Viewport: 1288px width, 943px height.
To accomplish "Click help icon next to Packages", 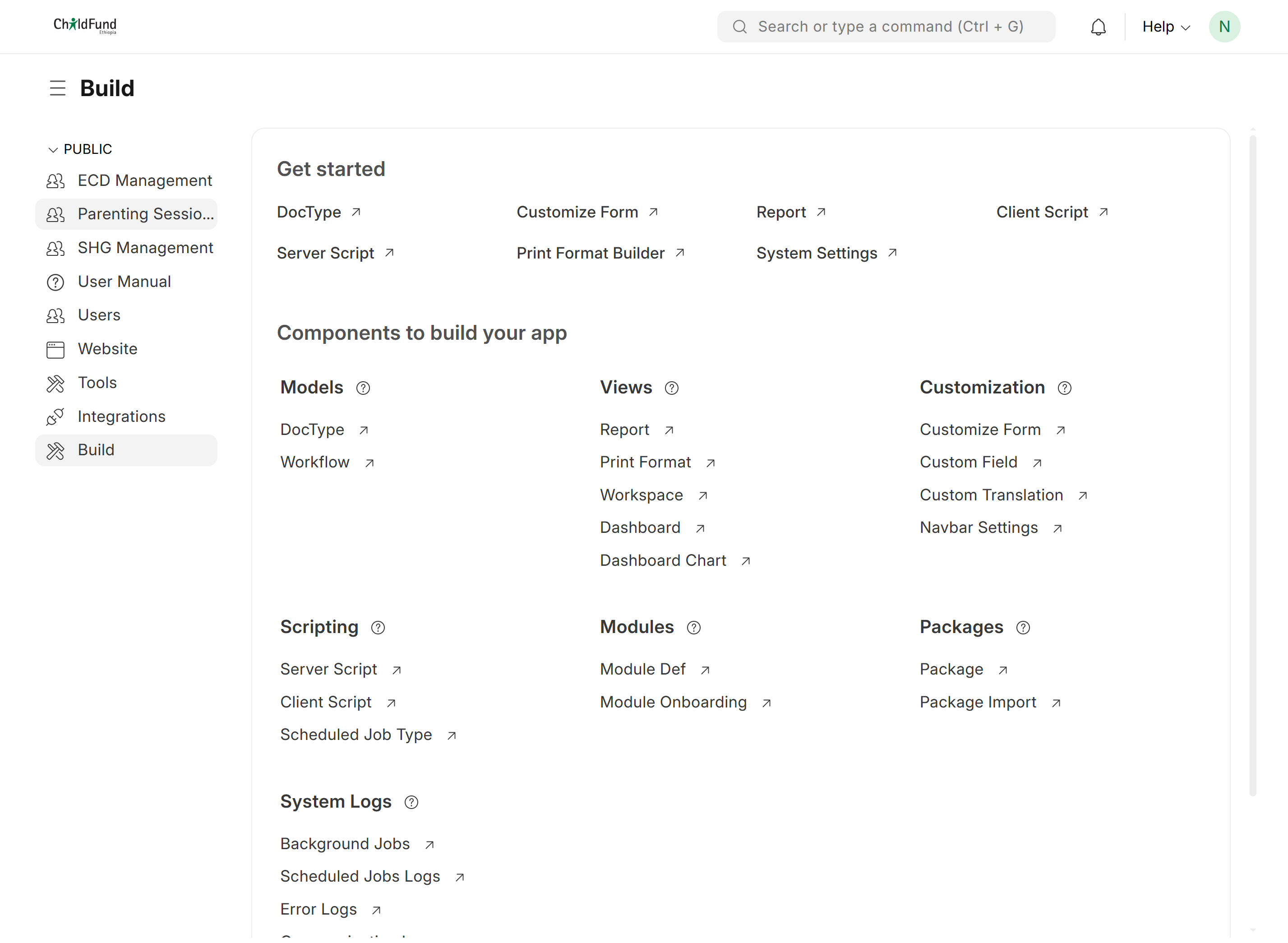I will [1023, 628].
